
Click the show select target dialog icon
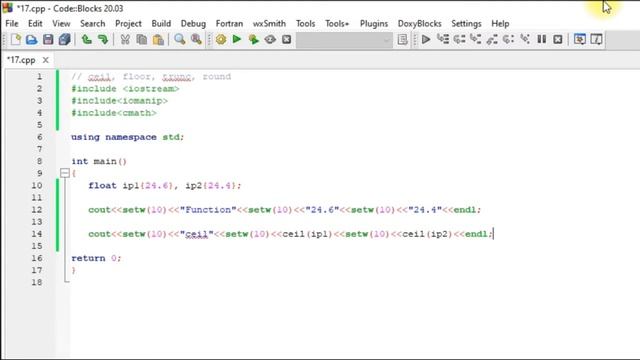click(402, 40)
